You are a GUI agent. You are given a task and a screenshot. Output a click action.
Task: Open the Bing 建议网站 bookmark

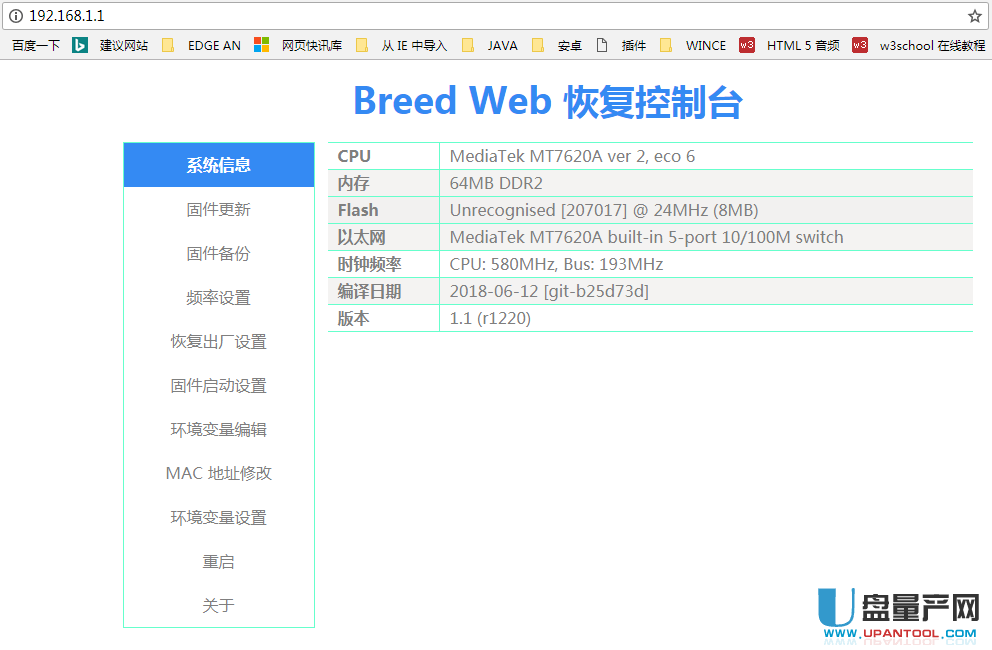point(111,45)
